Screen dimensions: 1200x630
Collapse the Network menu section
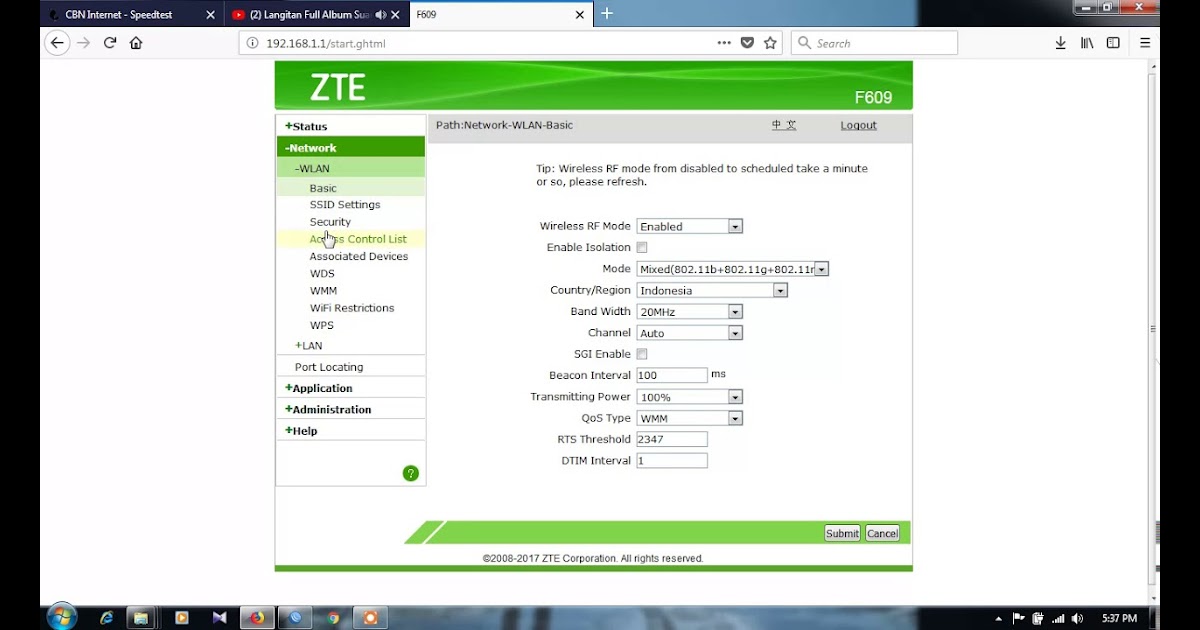point(311,148)
